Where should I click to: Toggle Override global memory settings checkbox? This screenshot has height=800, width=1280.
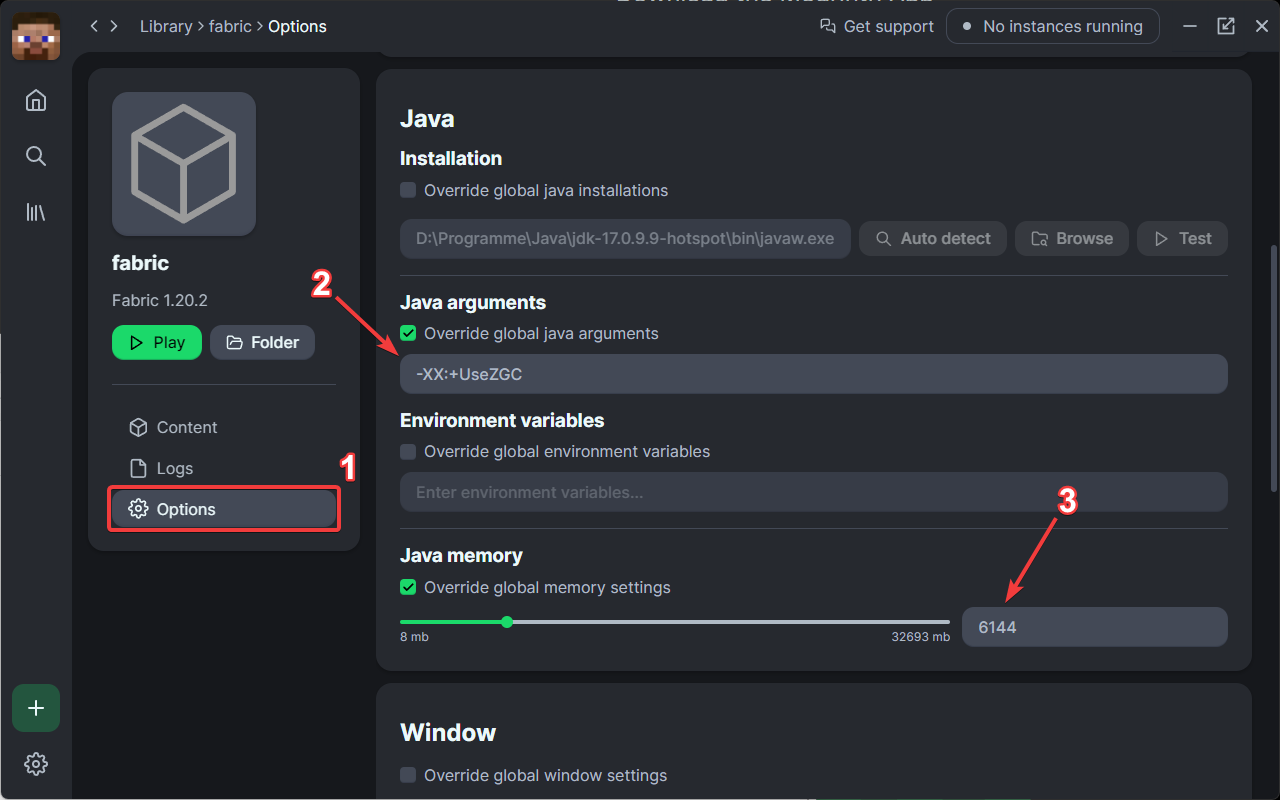408,587
